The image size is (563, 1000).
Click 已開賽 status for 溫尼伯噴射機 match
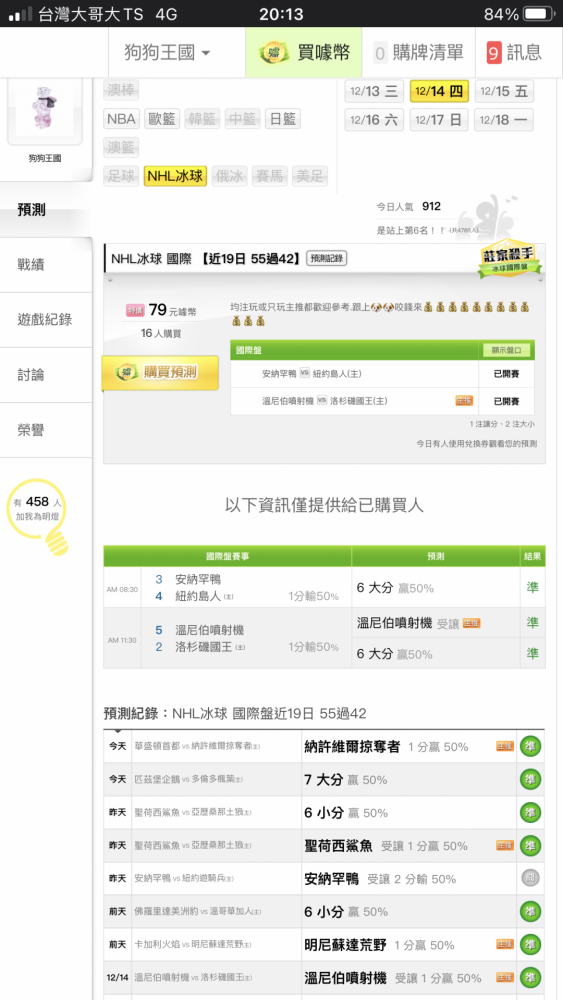(x=506, y=401)
